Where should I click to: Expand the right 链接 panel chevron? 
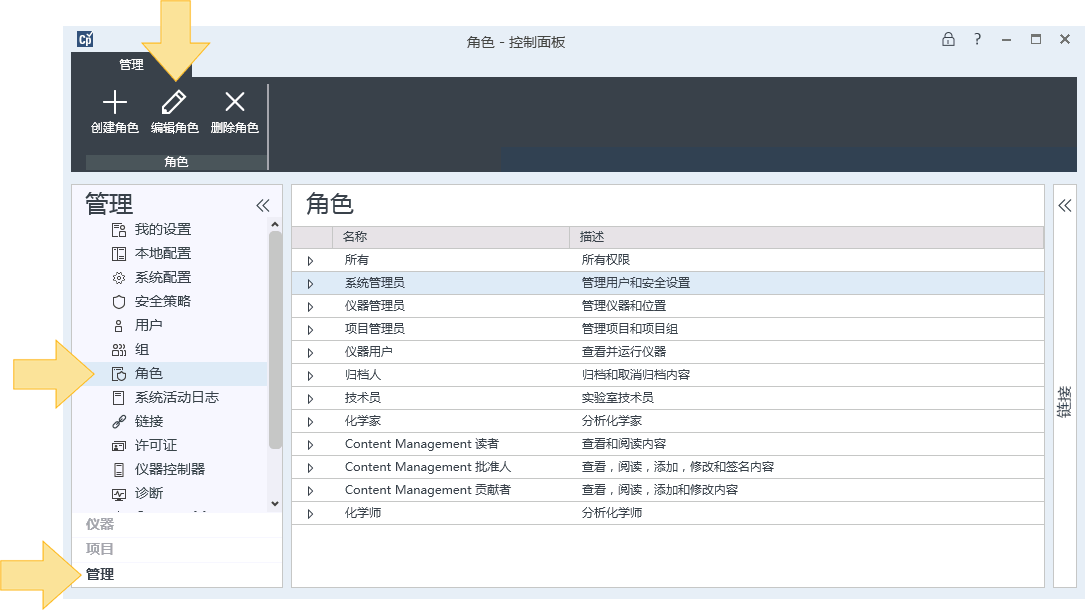1065,205
